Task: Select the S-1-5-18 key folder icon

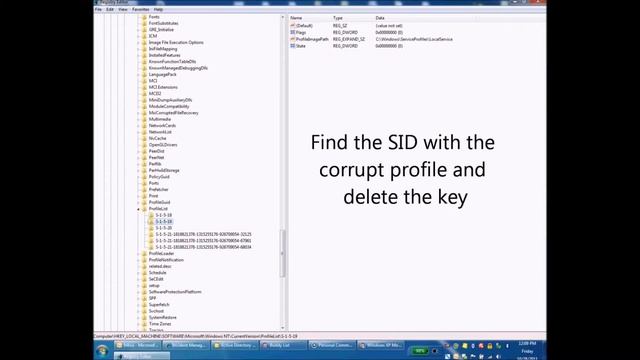Action: point(151,215)
